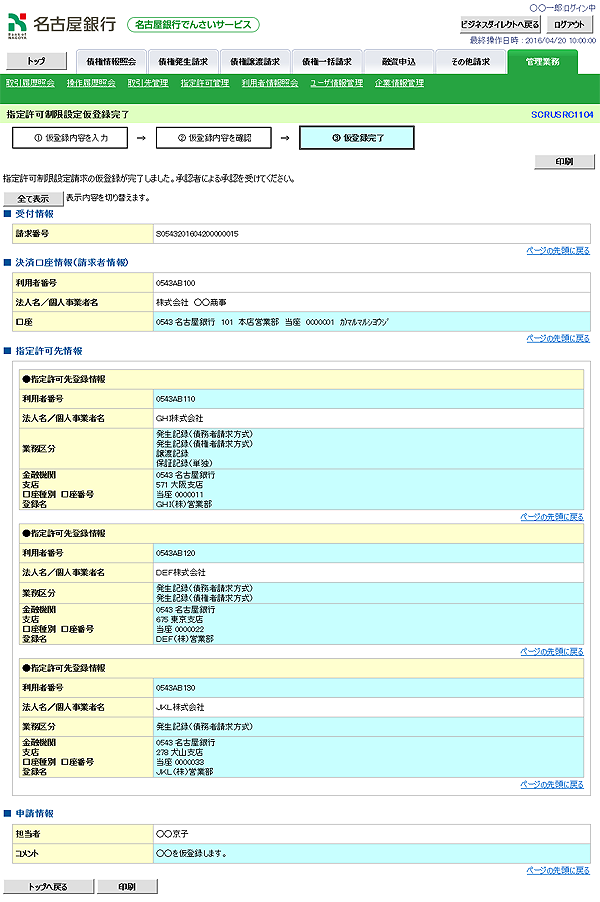Screen dimensions: 600x902
Task: Click company name JKL株式会社
Action: [x=180, y=707]
